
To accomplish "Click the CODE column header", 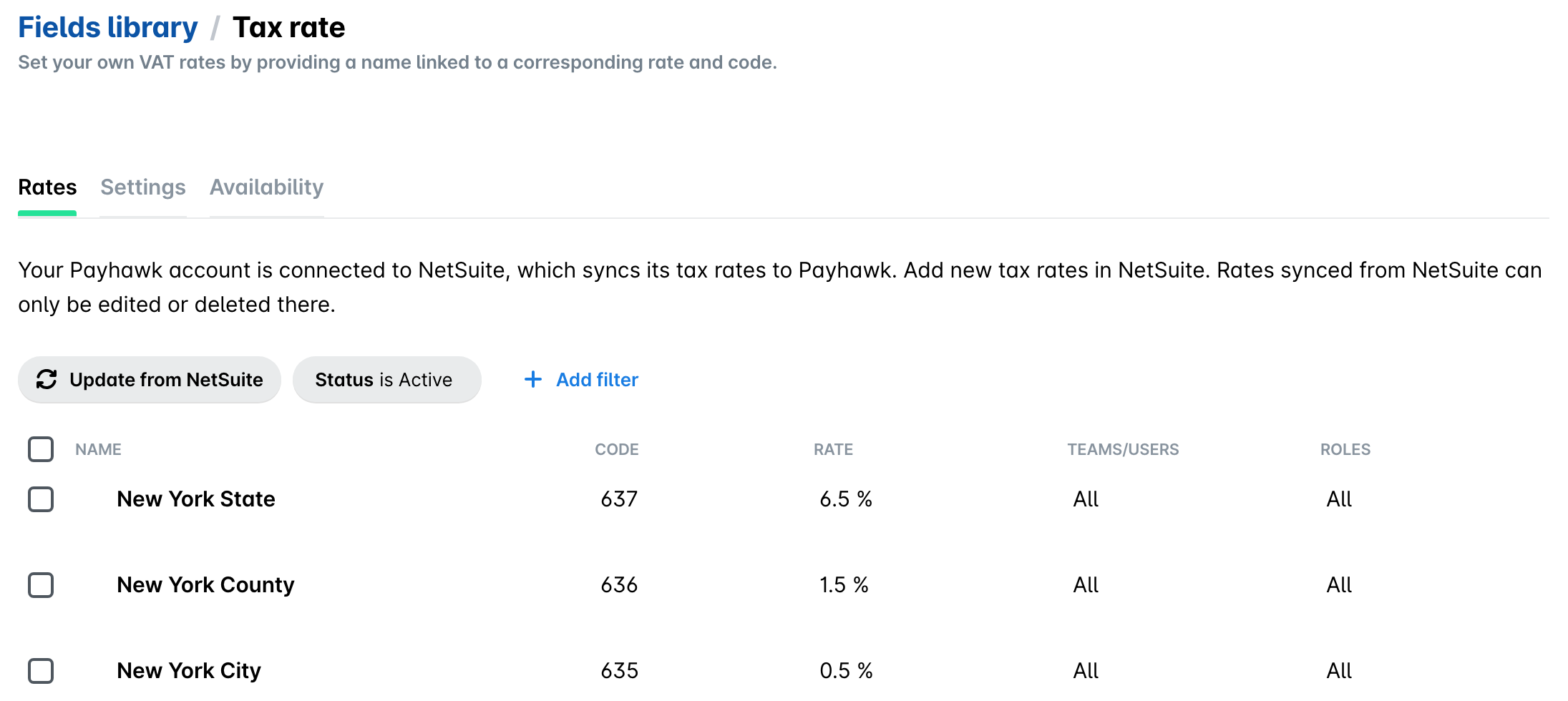I will click(617, 449).
